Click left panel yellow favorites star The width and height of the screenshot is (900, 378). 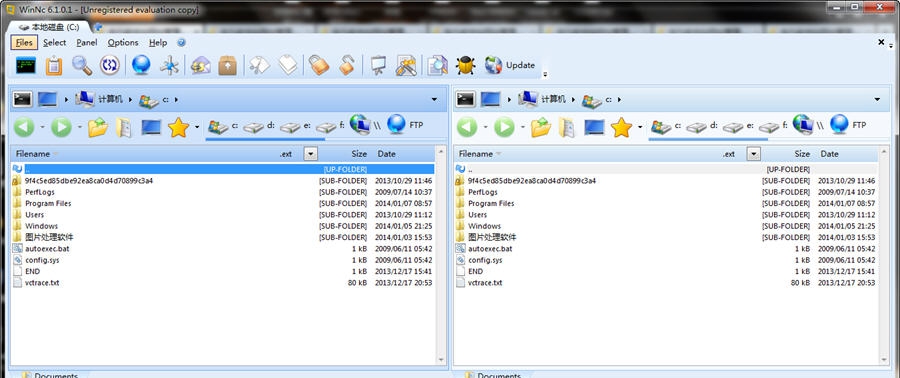pos(179,127)
